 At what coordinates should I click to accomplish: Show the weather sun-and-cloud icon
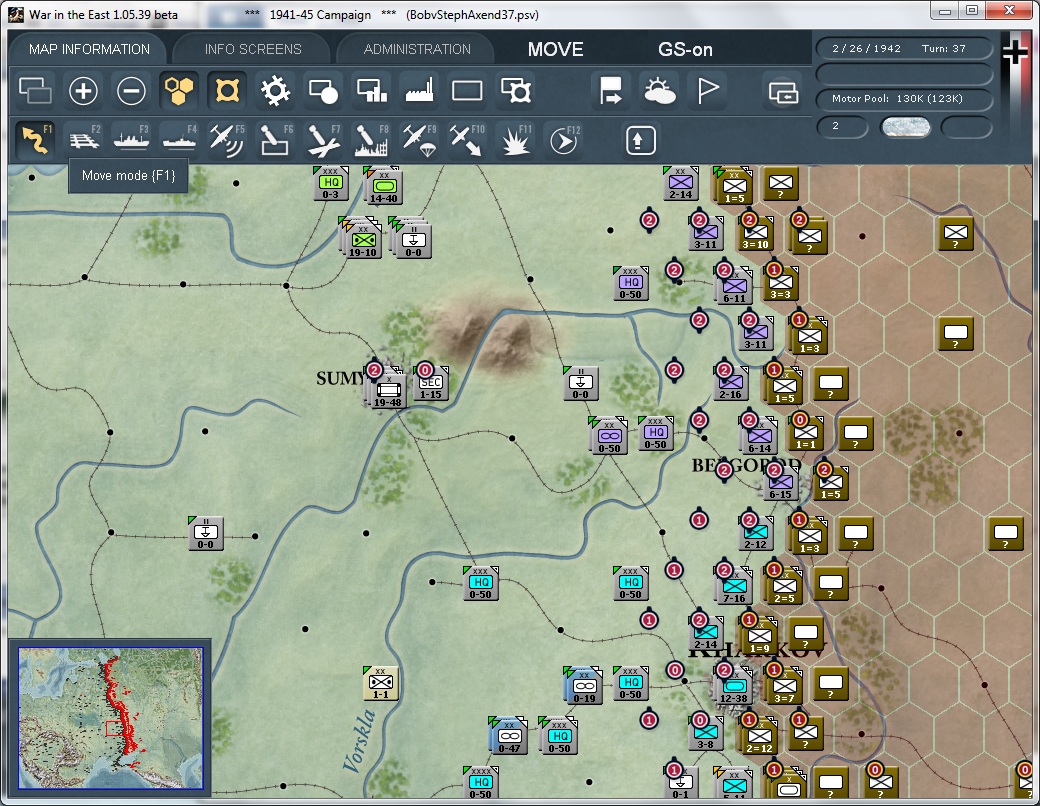659,91
